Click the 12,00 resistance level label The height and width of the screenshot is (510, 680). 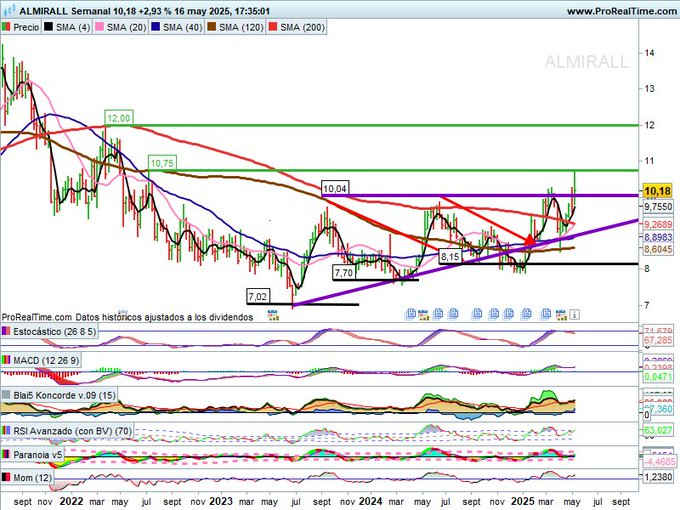118,118
